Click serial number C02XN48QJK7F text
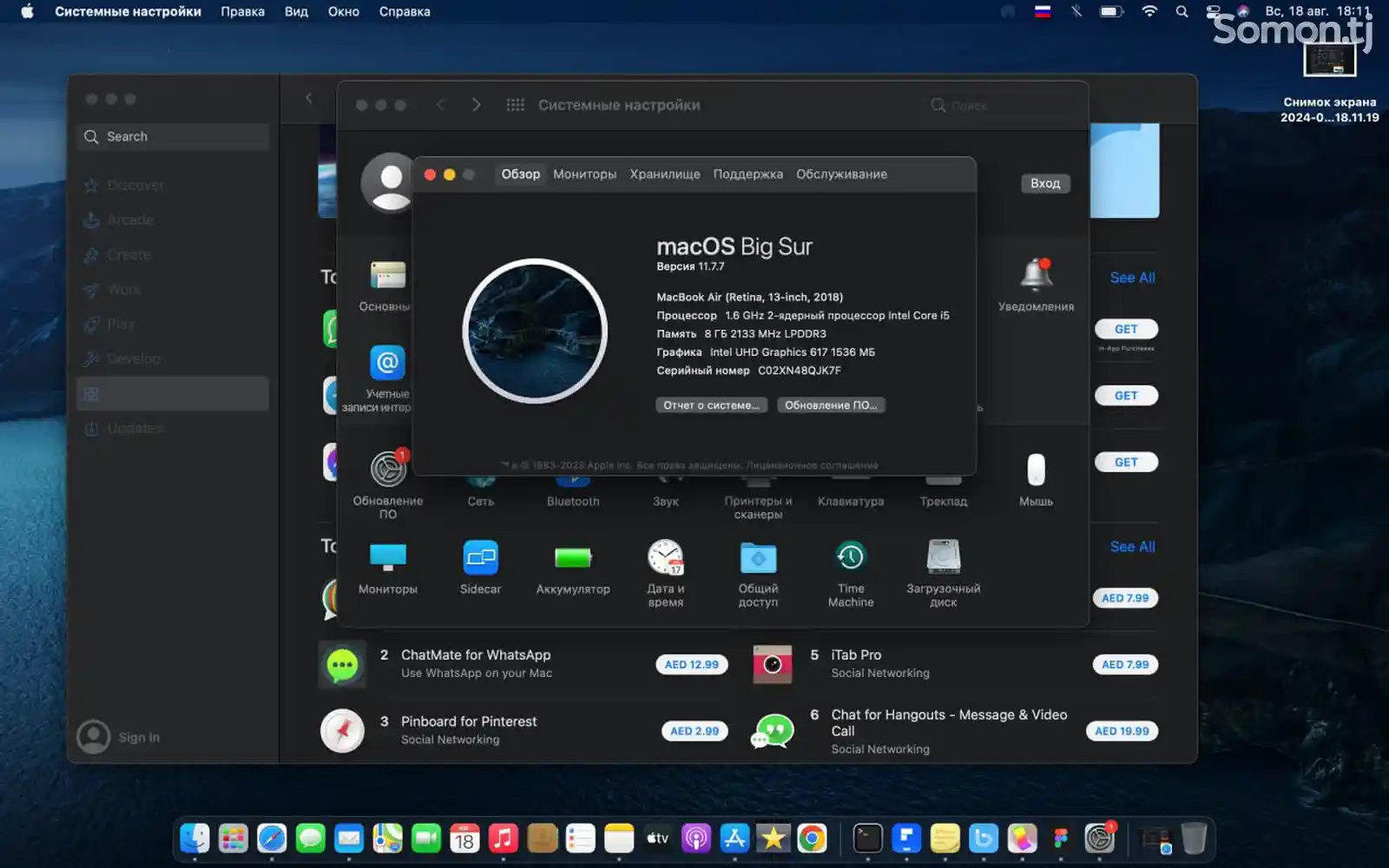Image resolution: width=1389 pixels, height=868 pixels. (800, 371)
